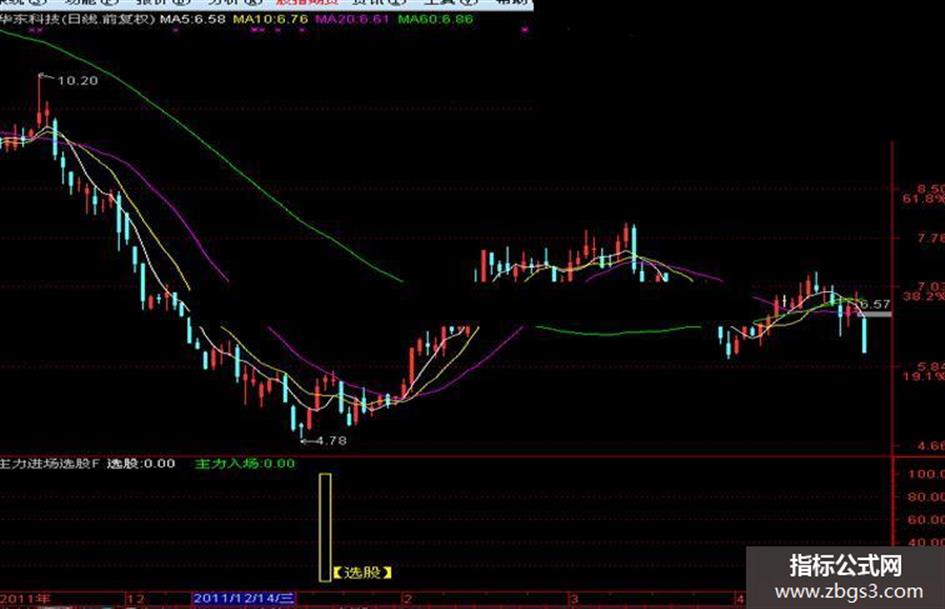Viewport: 945px width, 609px height.
Task: Click the 7.76 price axis value
Action: [931, 238]
